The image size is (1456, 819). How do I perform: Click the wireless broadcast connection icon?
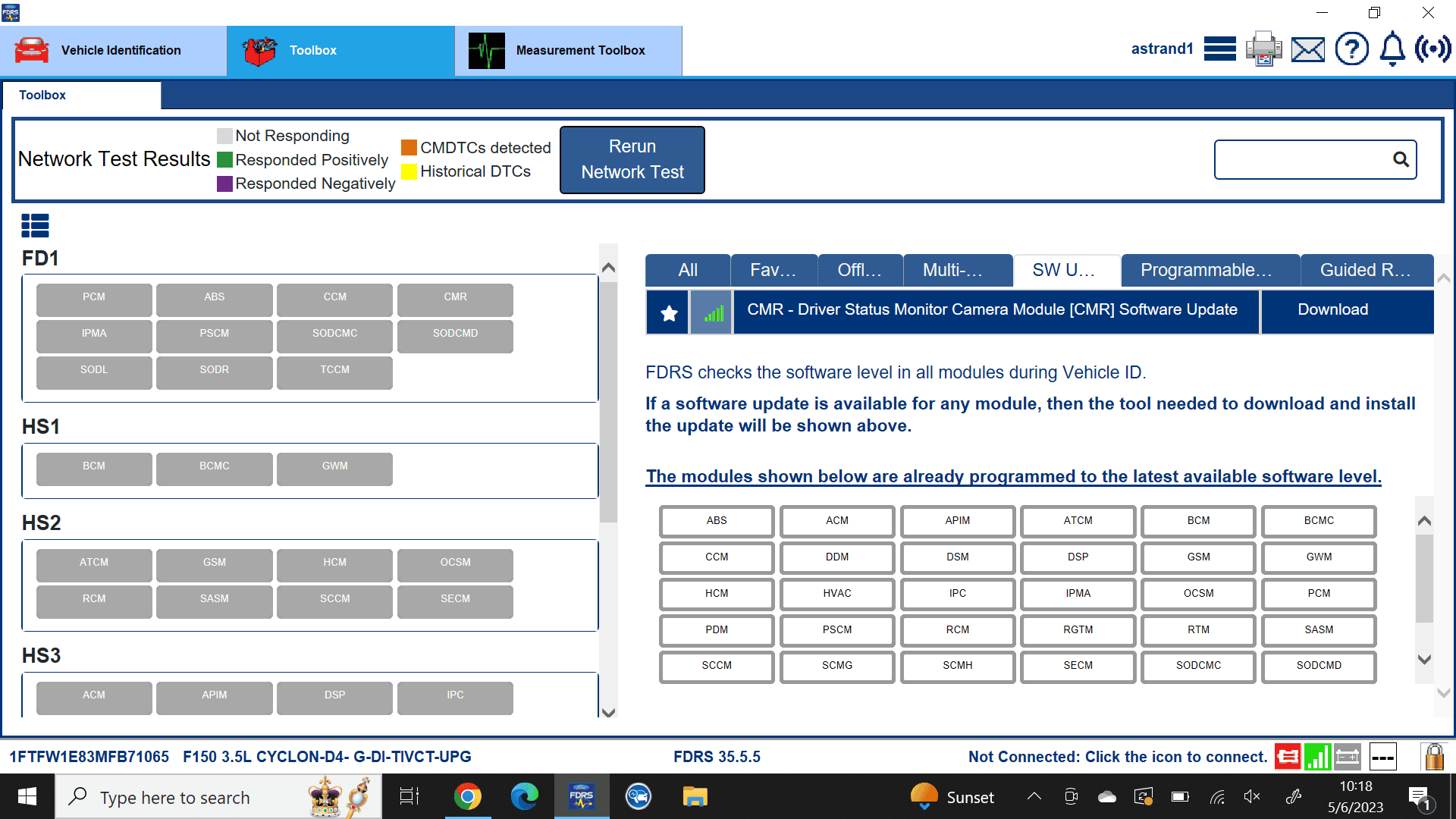pyautogui.click(x=1432, y=49)
